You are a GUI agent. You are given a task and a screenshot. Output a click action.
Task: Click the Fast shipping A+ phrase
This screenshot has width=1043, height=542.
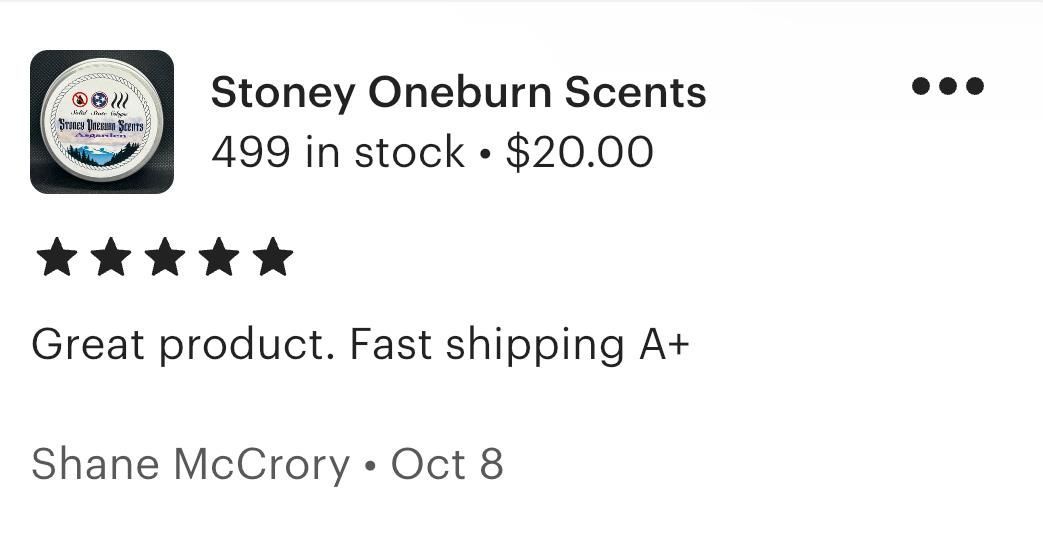coord(520,345)
